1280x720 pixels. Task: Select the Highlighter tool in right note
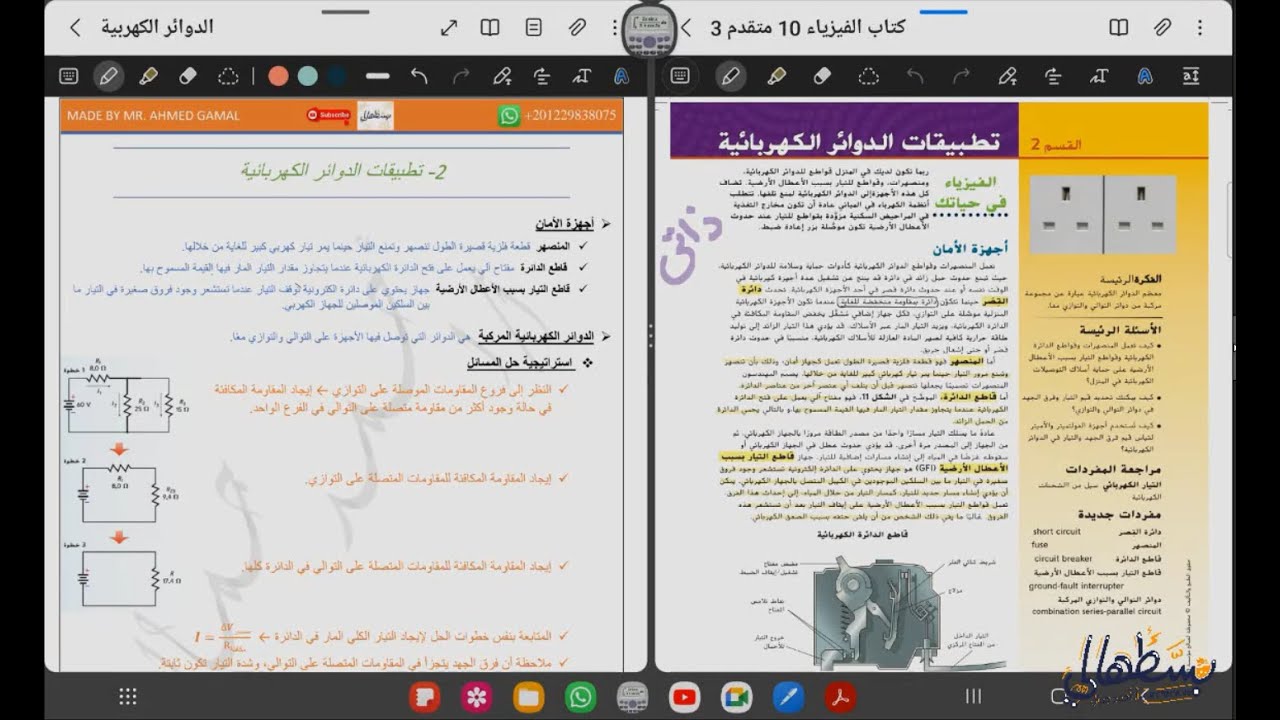[775, 76]
